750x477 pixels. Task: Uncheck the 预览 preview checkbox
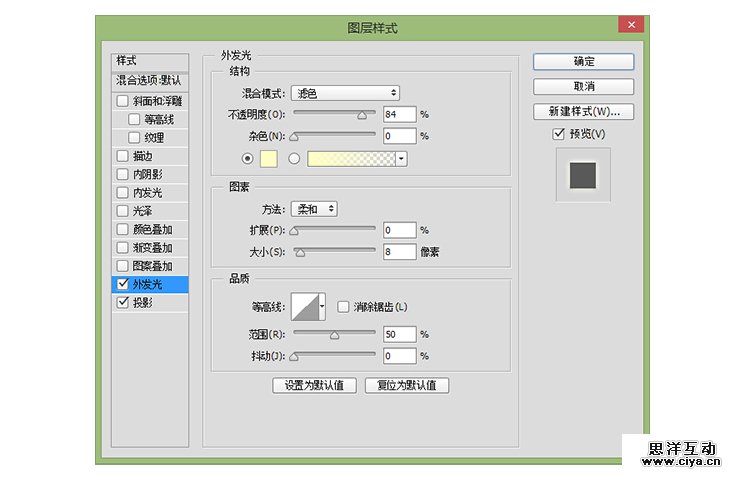pos(559,134)
